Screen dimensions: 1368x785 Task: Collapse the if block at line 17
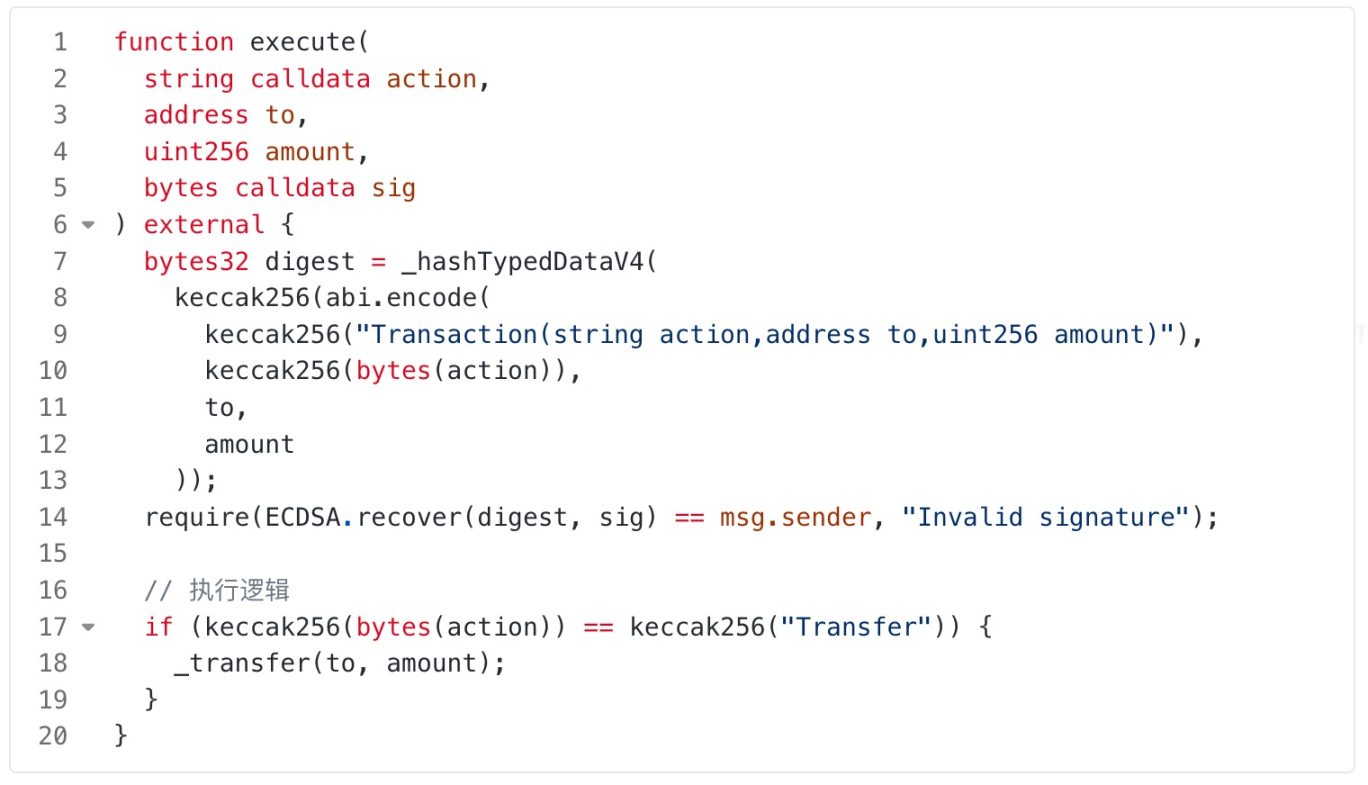[88, 628]
